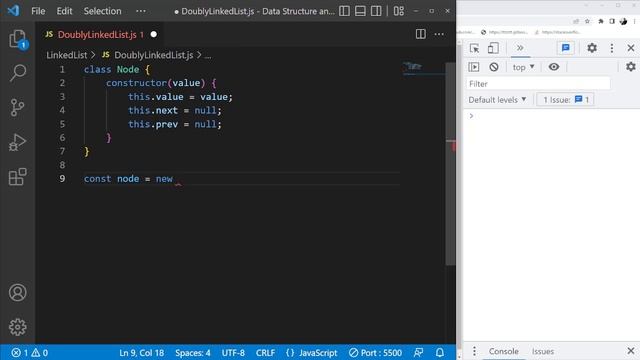Open errors and warnings in status bar
Image resolution: width=640 pixels, height=360 pixels.
point(29,353)
